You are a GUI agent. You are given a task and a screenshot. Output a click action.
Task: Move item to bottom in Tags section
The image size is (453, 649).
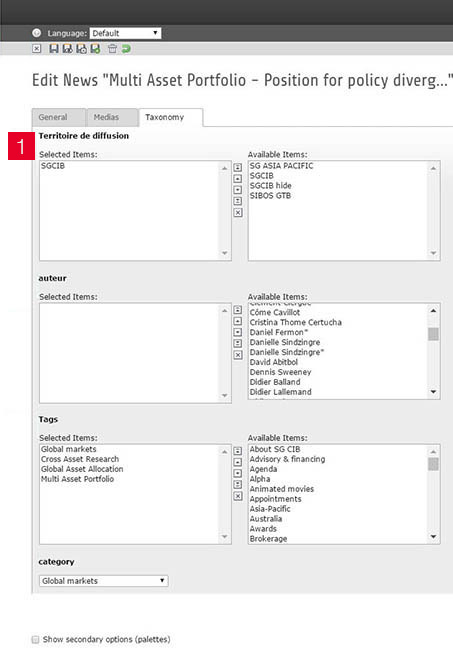click(x=238, y=485)
